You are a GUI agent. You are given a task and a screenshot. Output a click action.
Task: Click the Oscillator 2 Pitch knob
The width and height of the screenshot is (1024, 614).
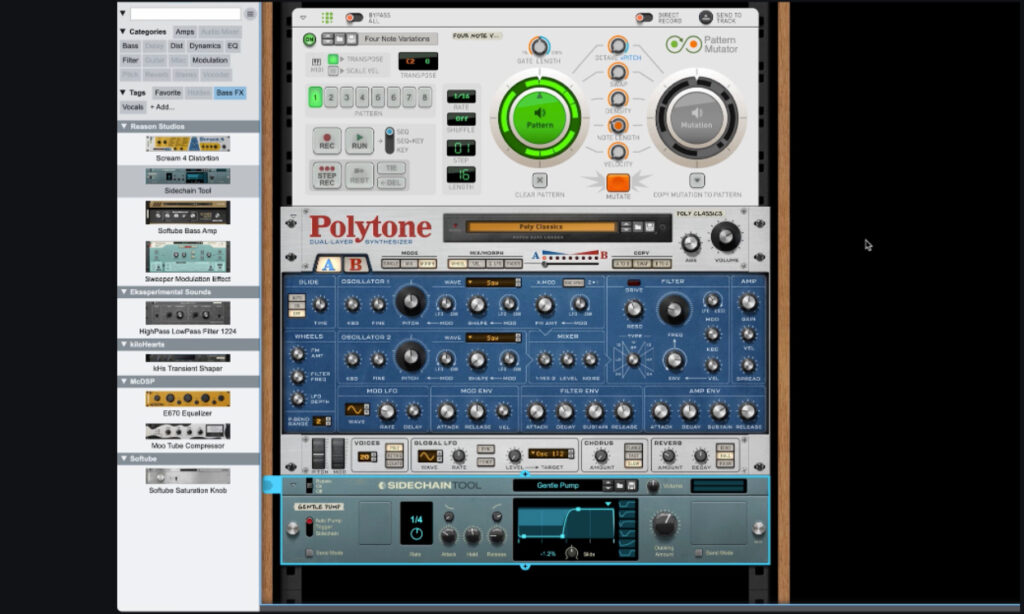pos(411,357)
